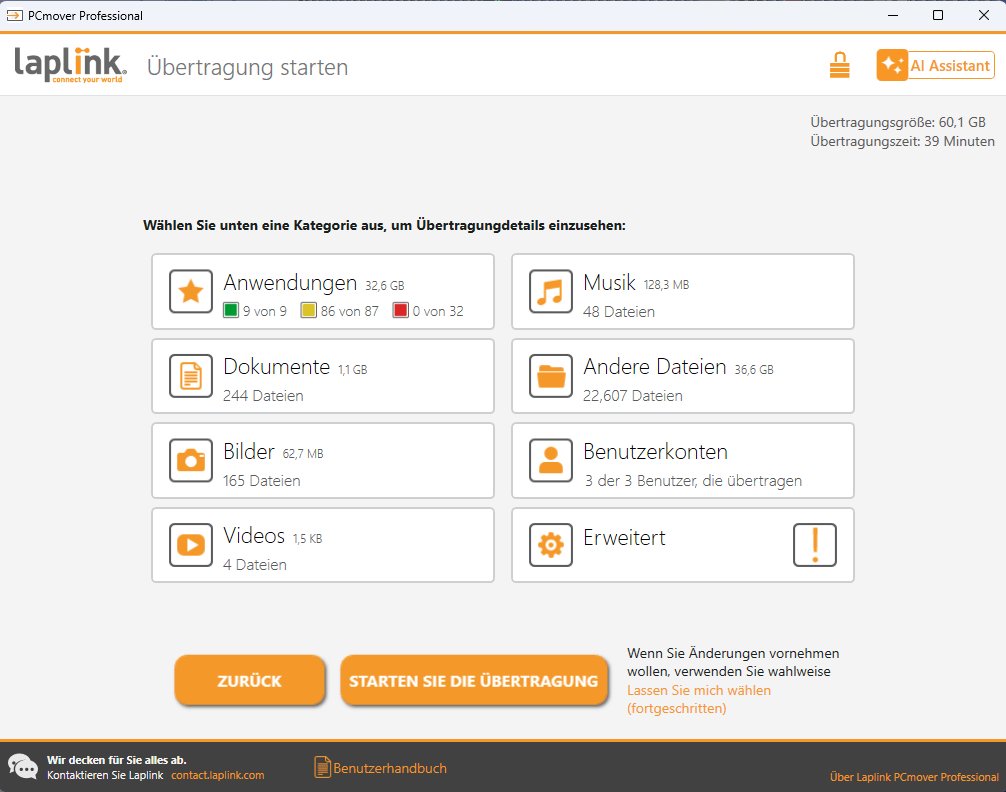The image size is (1006, 792).
Task: Click the 'Übertragungszeit: 39 Minuten' text
Action: tap(902, 141)
